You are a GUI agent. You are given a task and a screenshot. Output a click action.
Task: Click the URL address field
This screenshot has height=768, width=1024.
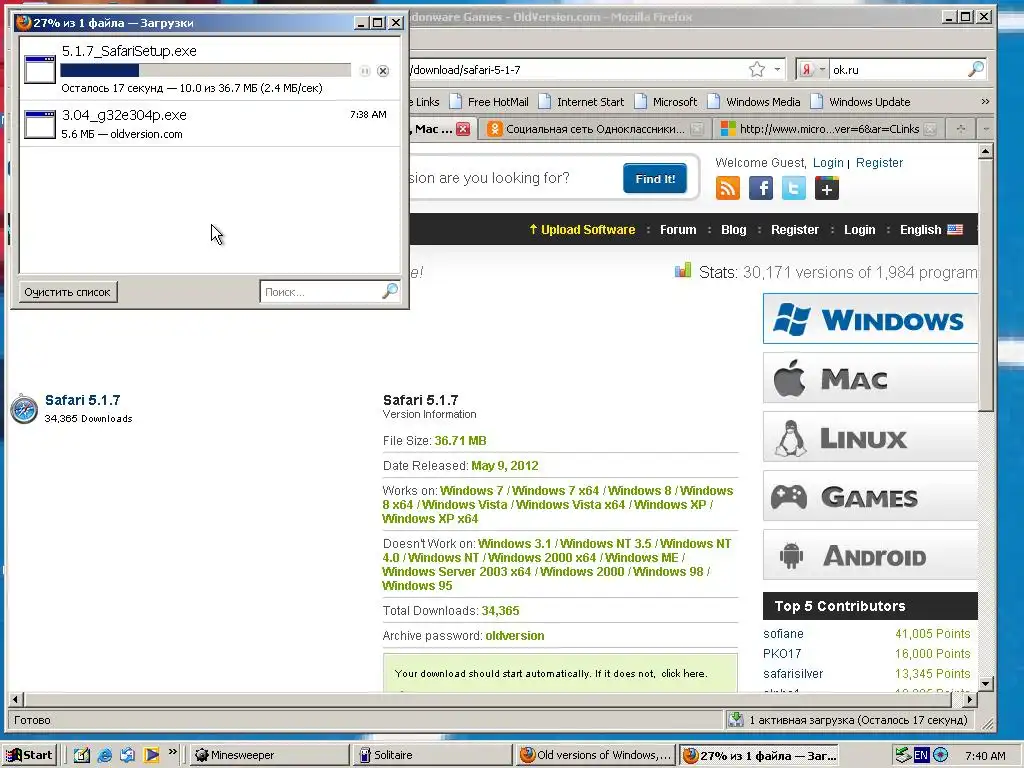(x=578, y=69)
